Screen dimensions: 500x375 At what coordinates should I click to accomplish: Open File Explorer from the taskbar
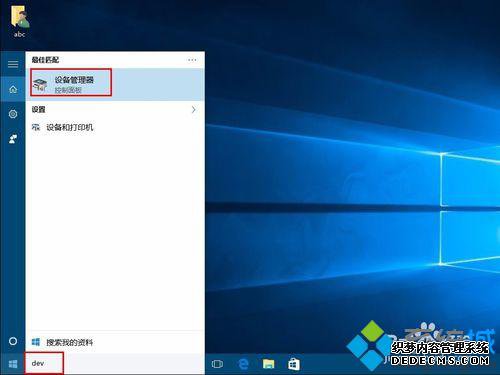coord(268,364)
